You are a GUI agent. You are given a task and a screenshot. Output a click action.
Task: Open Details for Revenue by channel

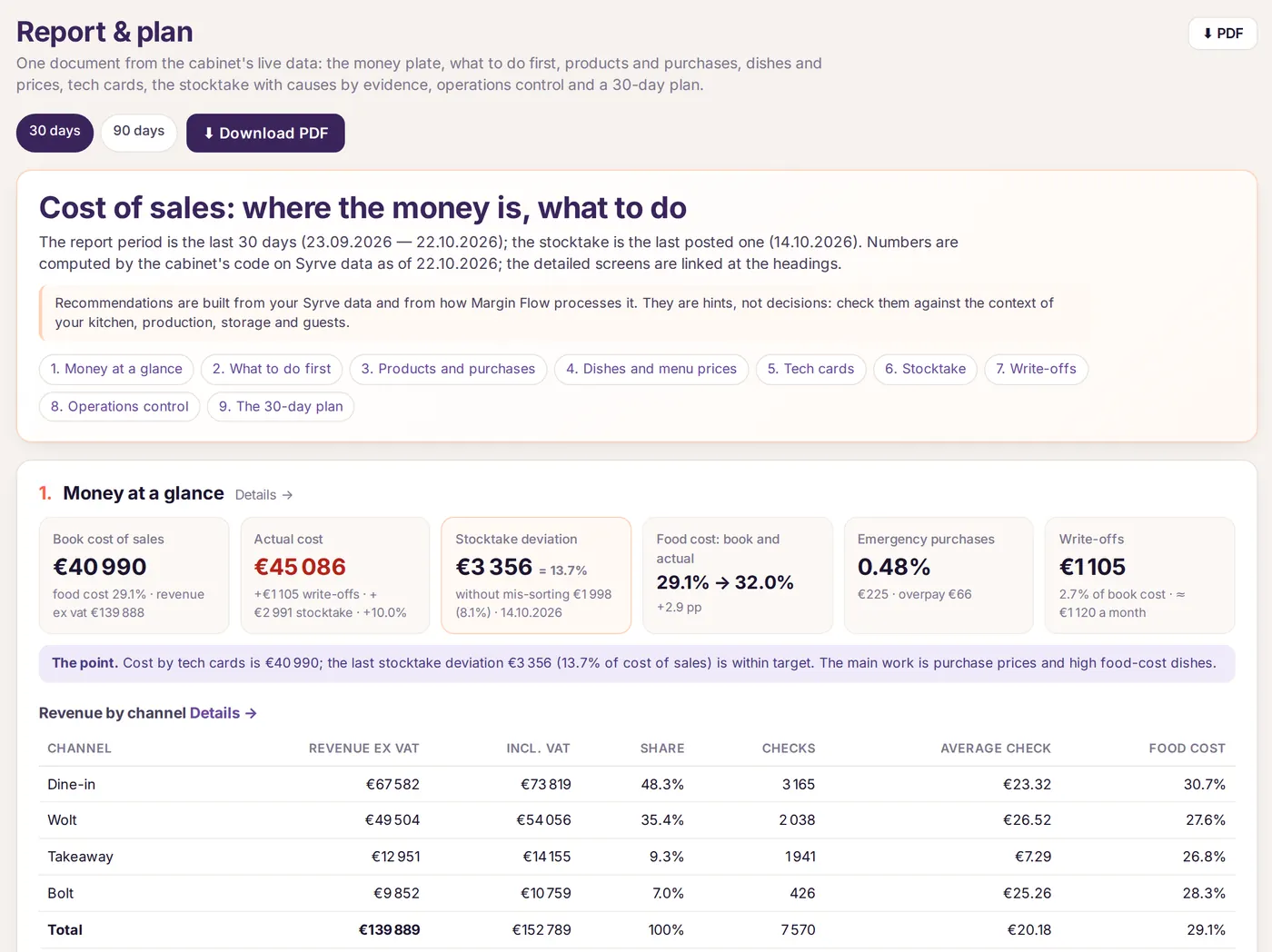(224, 713)
